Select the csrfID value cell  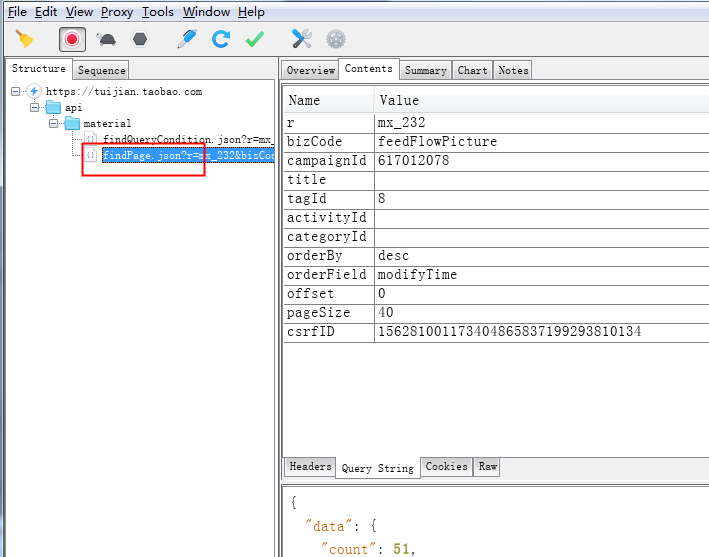(x=542, y=331)
